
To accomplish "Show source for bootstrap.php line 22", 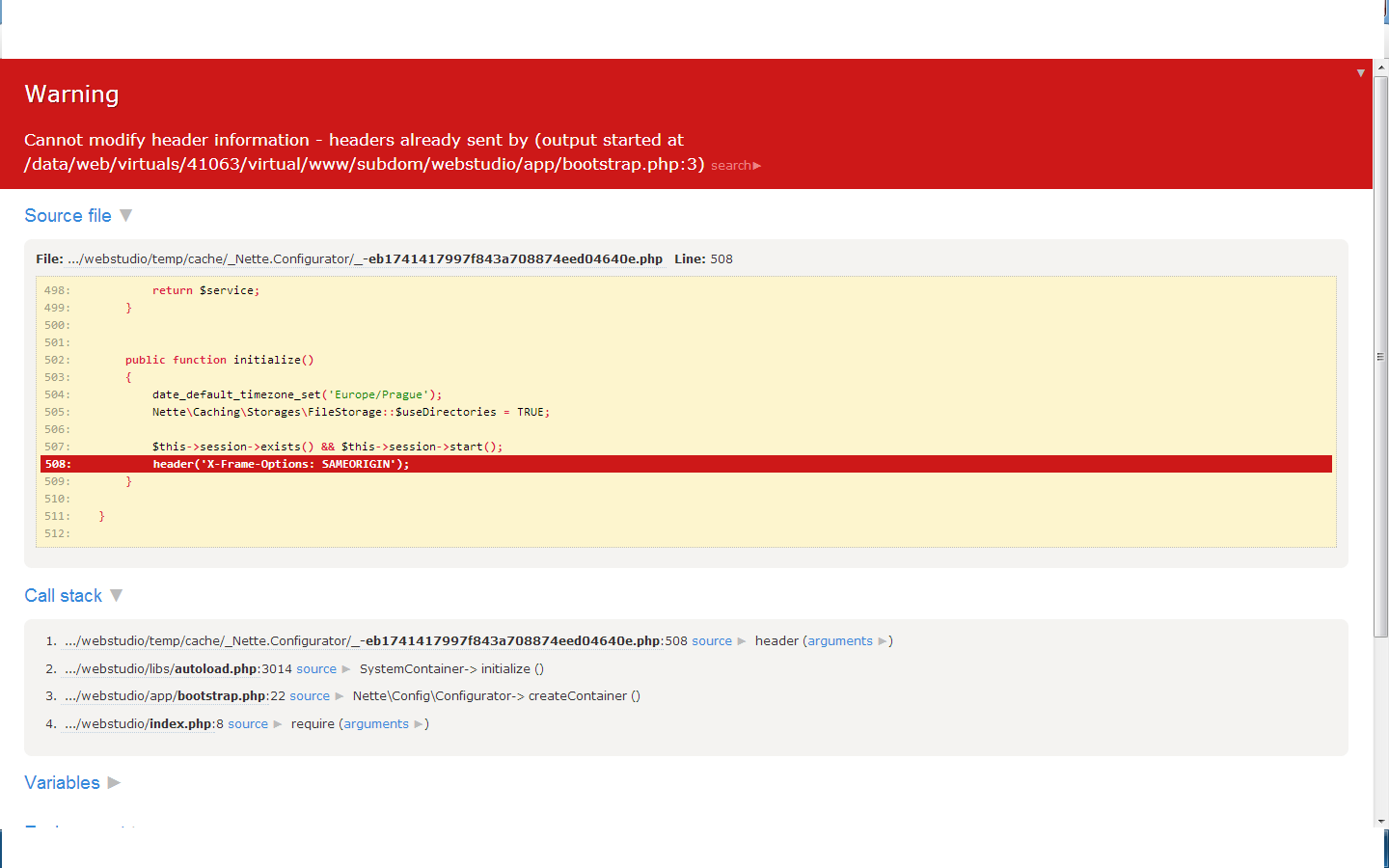I will point(310,696).
